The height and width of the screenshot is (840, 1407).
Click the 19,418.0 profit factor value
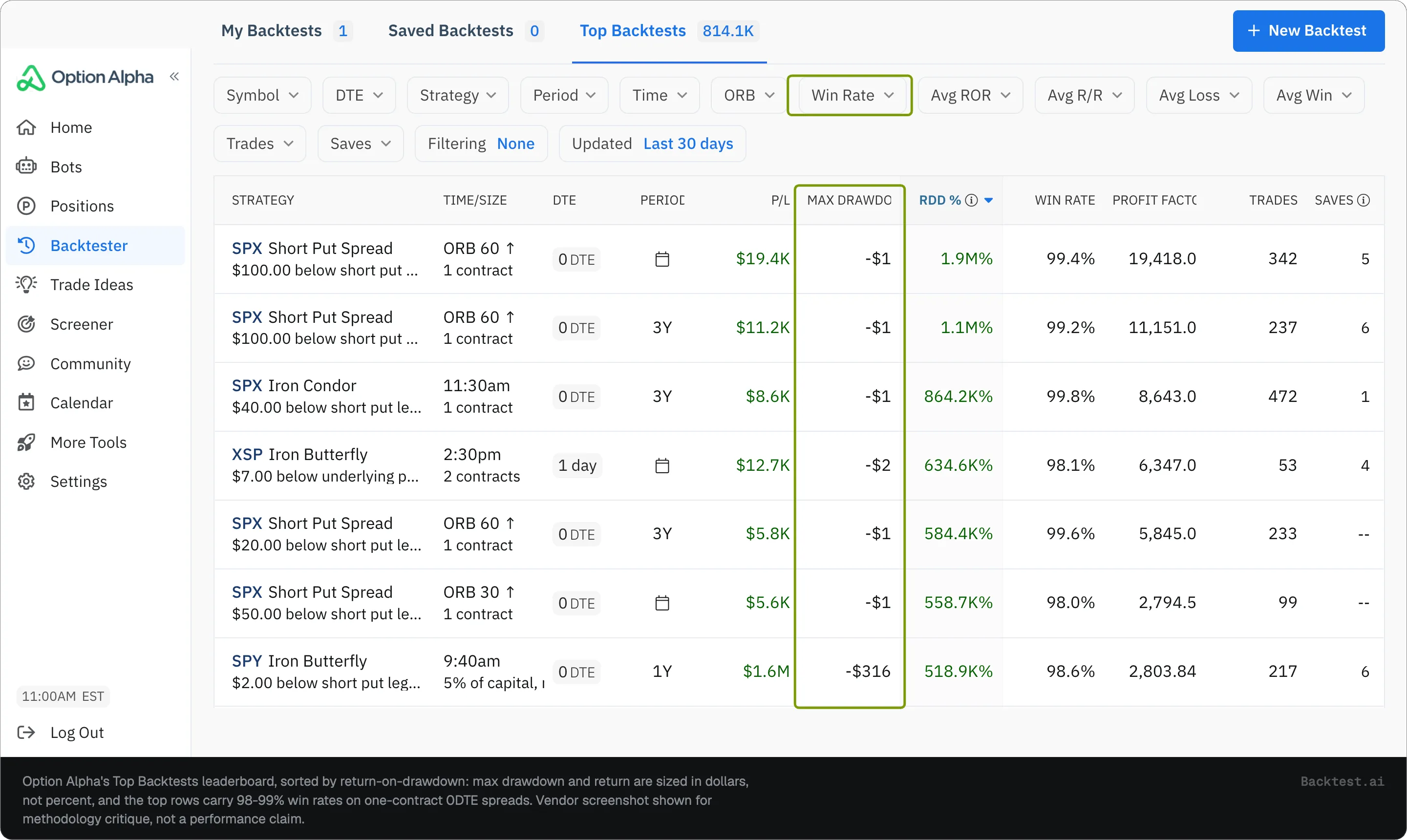(1162, 259)
